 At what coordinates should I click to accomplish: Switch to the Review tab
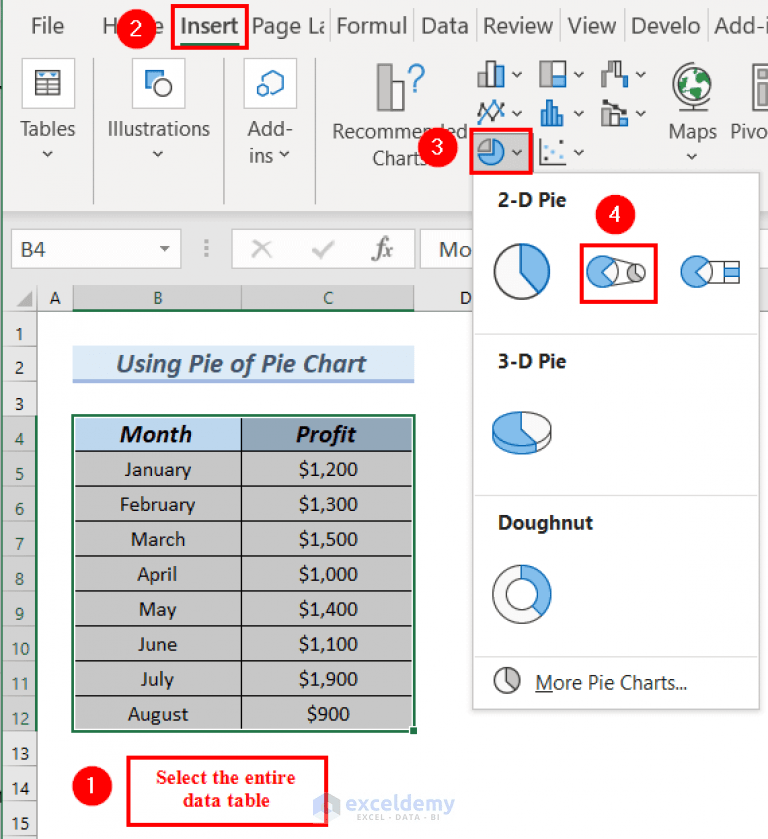518,26
